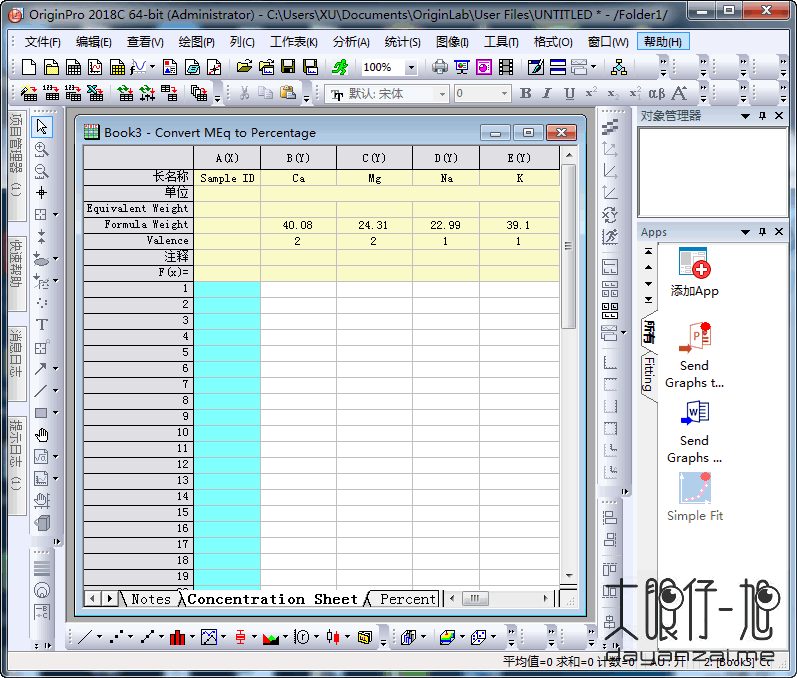
Task: Open the 分析(A) menu
Action: click(x=351, y=42)
